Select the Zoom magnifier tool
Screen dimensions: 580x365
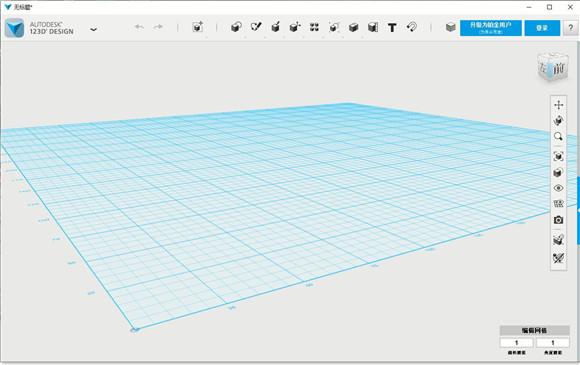click(x=559, y=136)
